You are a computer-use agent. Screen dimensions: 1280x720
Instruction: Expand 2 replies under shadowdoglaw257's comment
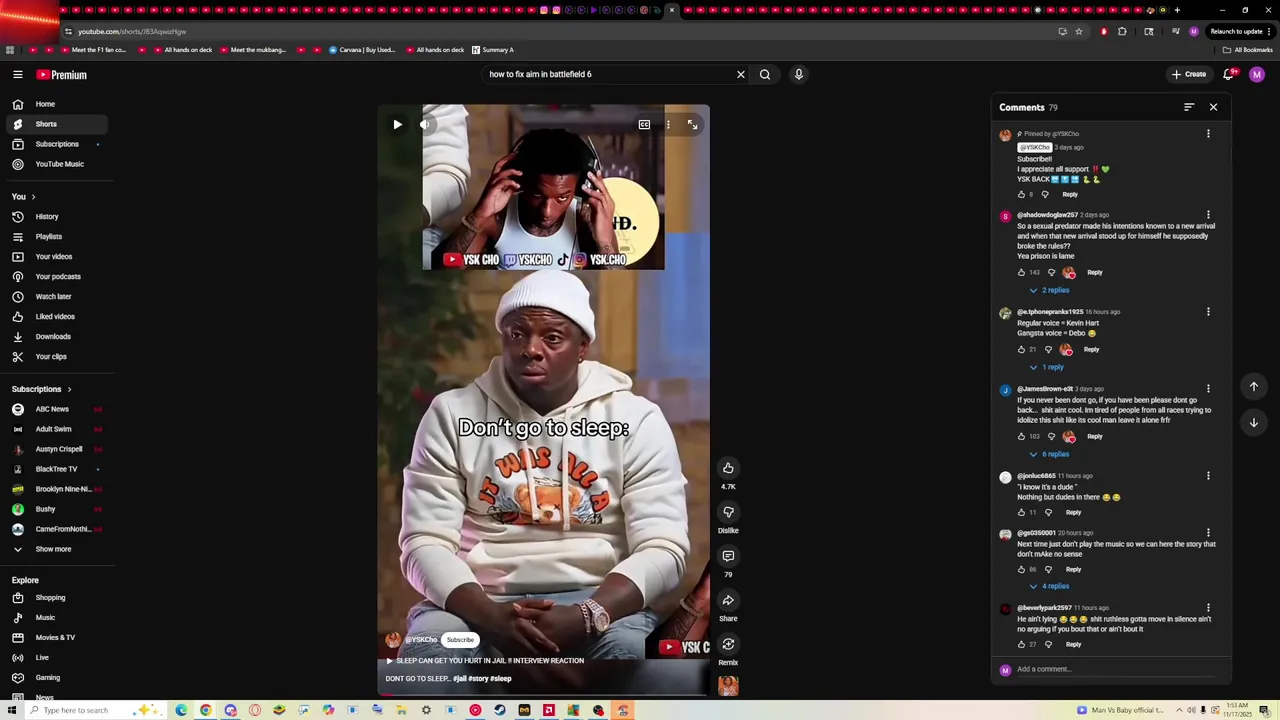[1050, 290]
